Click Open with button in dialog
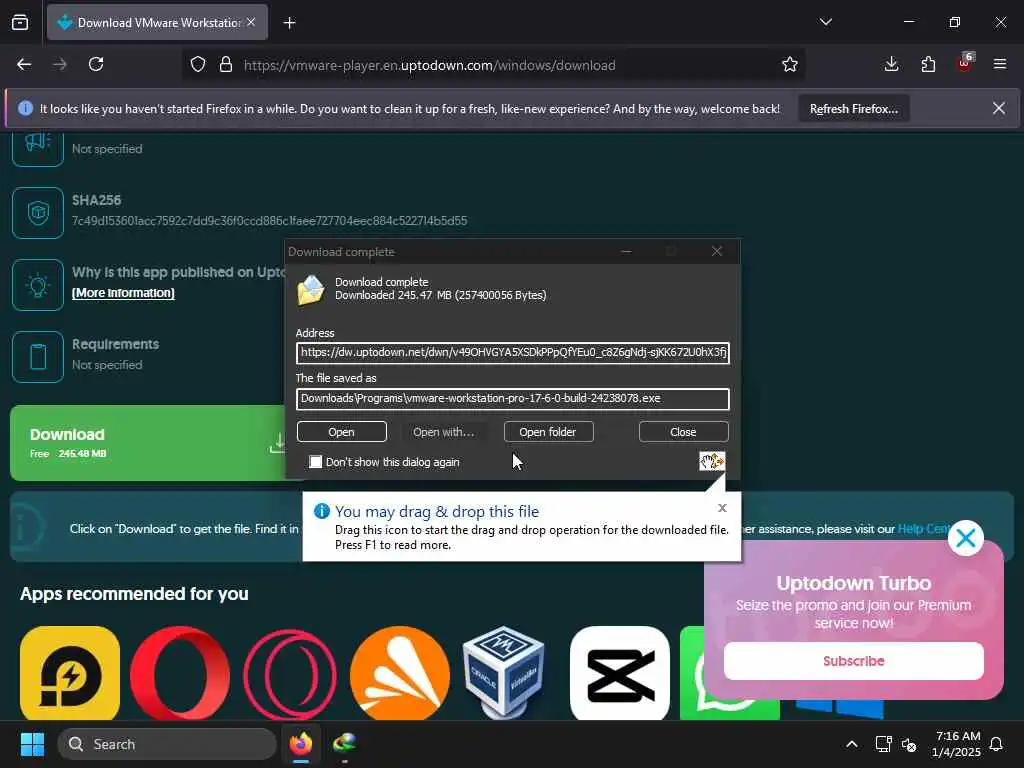This screenshot has width=1024, height=768. pos(443,432)
